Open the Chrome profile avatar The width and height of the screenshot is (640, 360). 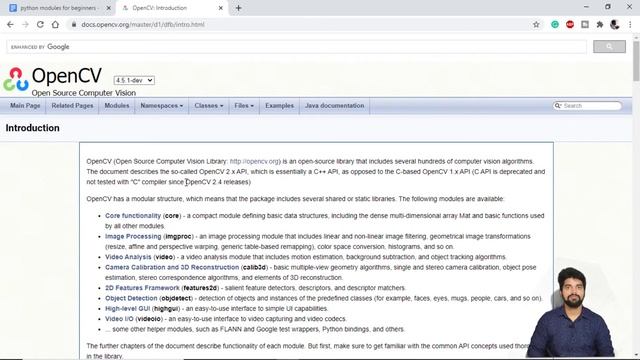pos(615,24)
